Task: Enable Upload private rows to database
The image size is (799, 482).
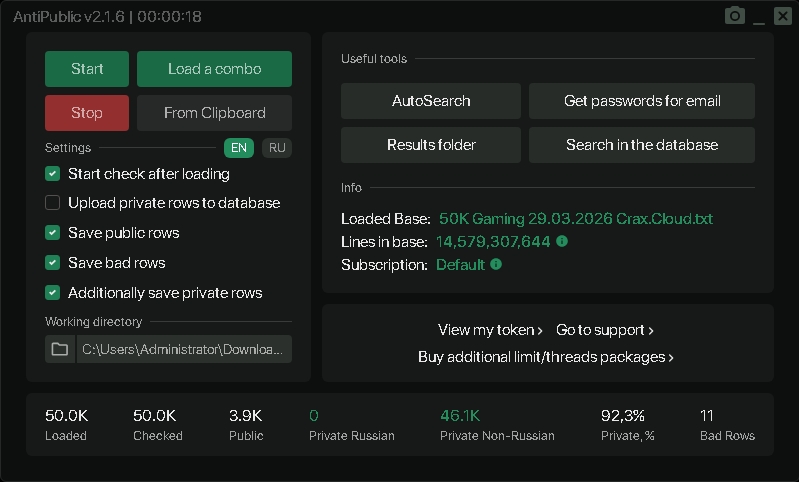Action: tap(53, 203)
